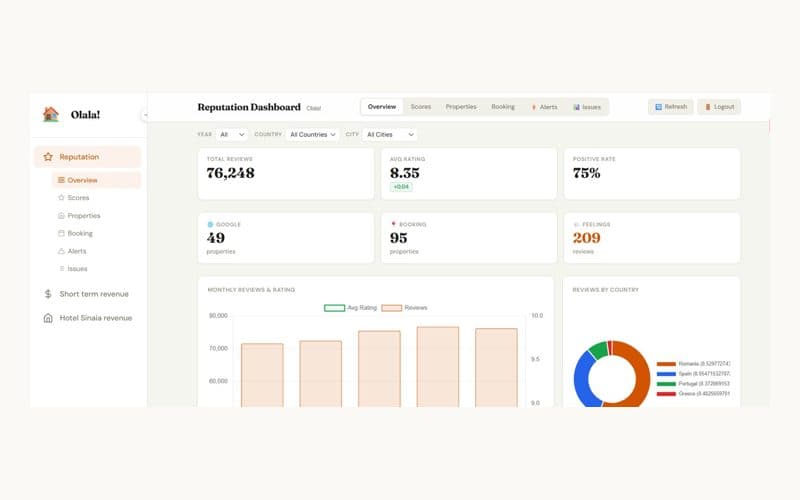This screenshot has height=500, width=800.
Task: Click the Google 49 properties value
Action: pos(216,238)
